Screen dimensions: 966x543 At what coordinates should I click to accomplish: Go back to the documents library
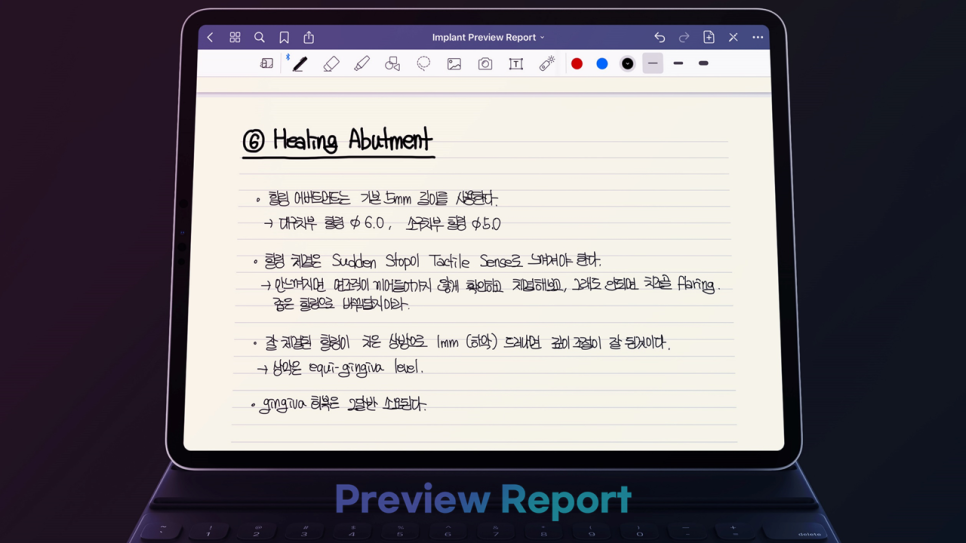[210, 38]
